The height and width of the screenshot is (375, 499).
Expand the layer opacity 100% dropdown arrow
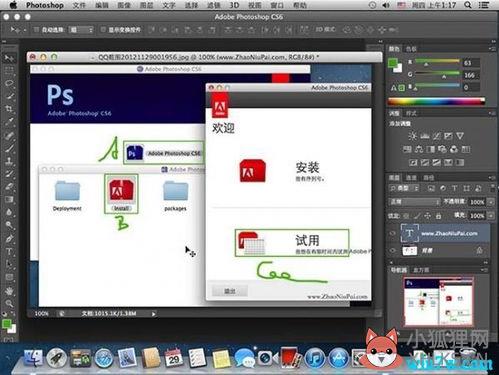(x=491, y=202)
